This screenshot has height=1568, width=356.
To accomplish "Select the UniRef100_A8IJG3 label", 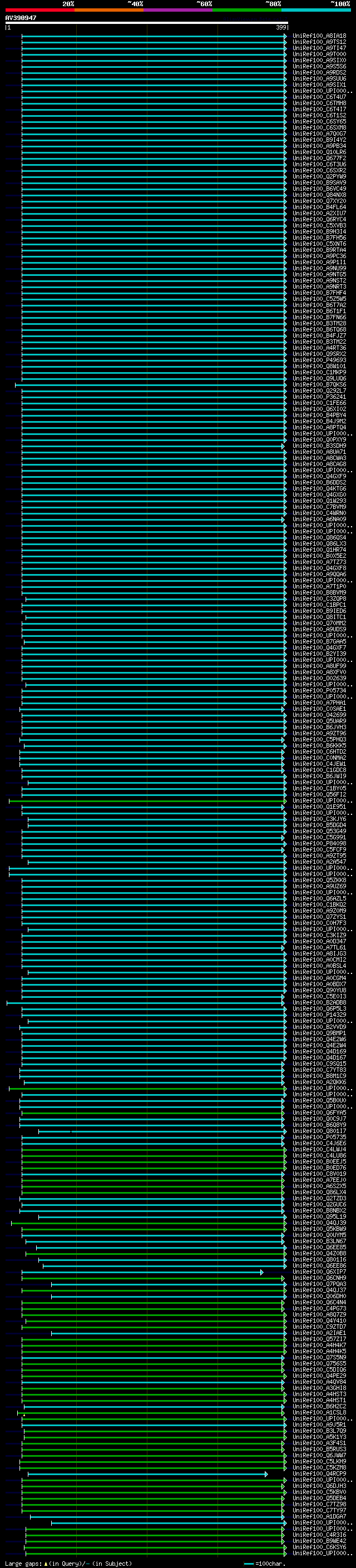I will [319, 953].
